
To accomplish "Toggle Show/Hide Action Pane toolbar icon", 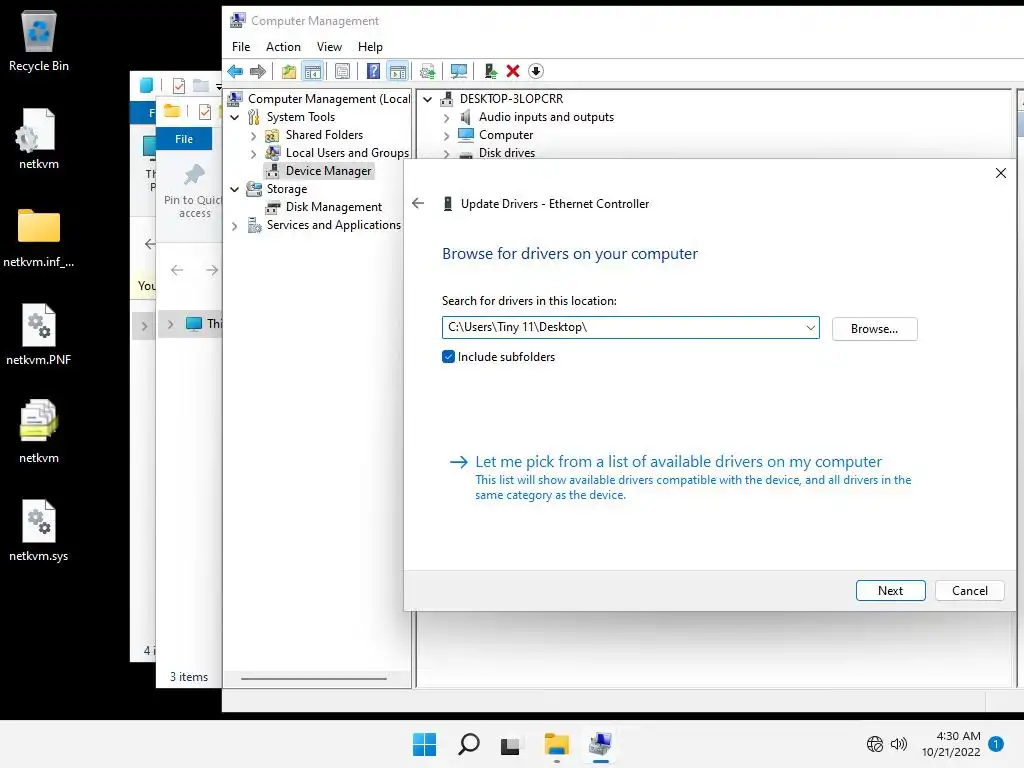I will [x=397, y=71].
